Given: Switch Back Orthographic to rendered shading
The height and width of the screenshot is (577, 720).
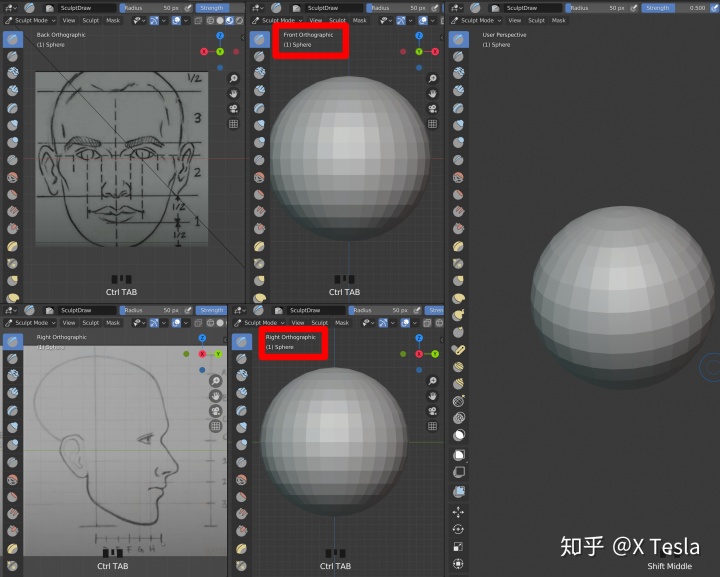Looking at the screenshot, I should [239, 21].
